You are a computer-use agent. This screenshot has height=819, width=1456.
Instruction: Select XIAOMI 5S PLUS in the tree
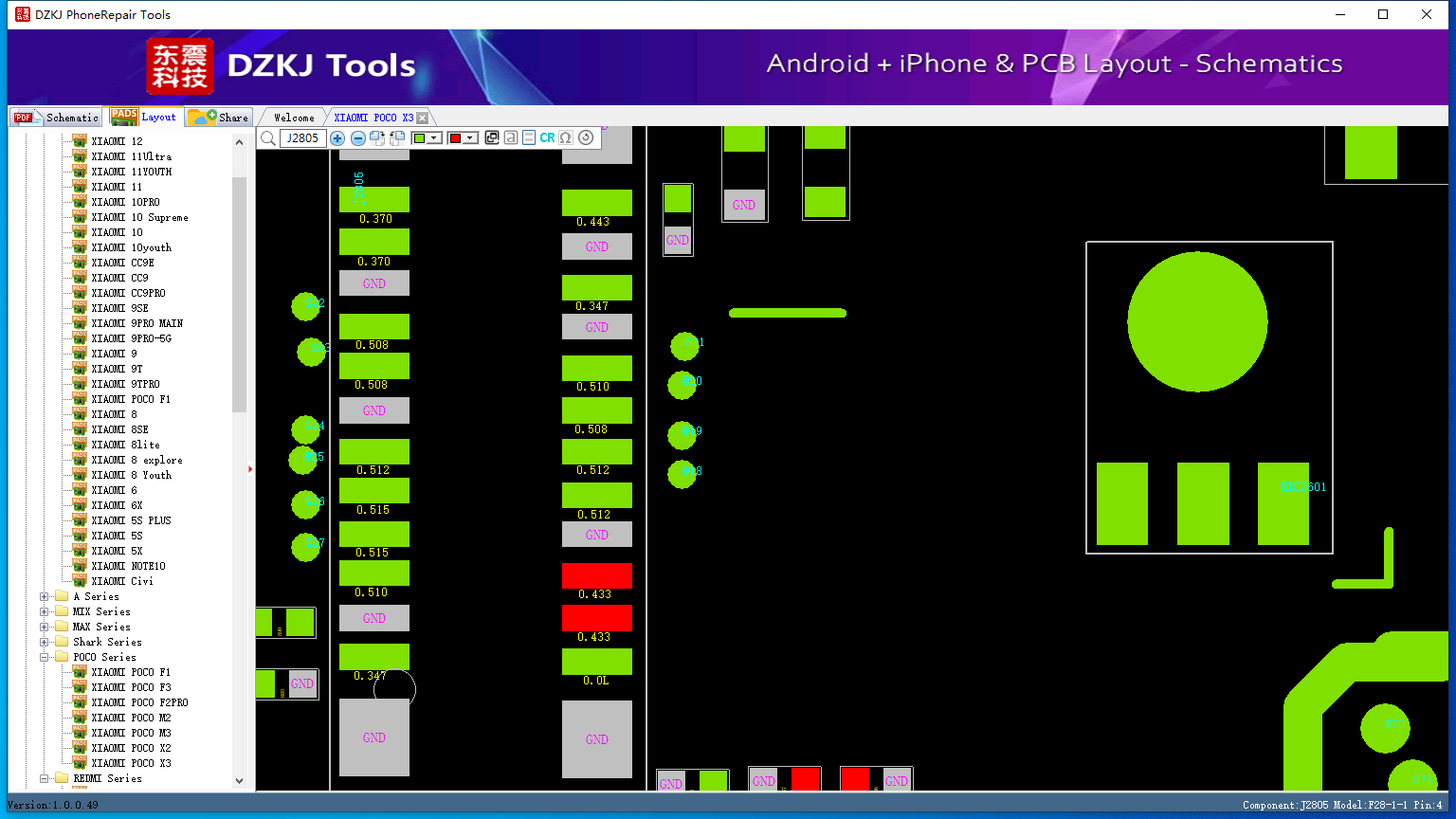(131, 520)
